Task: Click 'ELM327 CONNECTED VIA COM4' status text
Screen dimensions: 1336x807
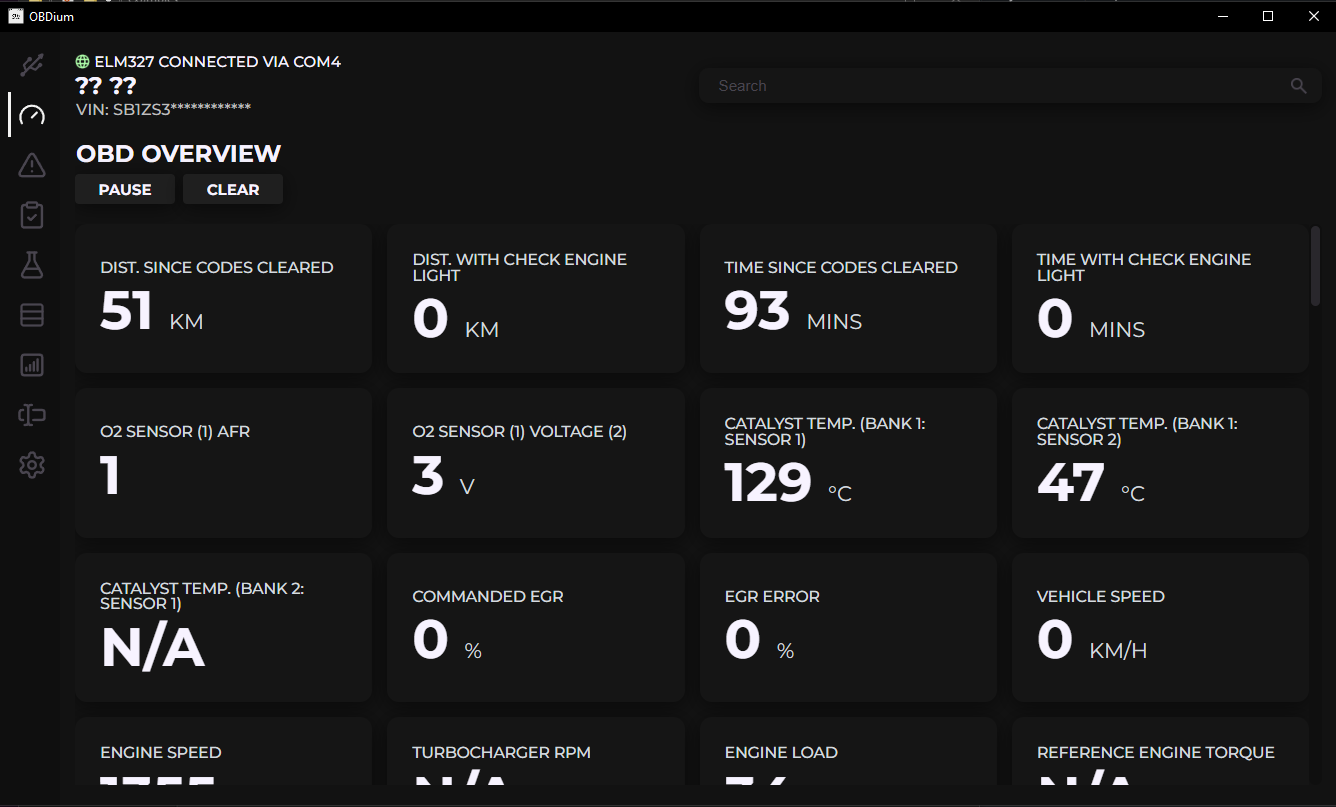Action: tap(218, 62)
